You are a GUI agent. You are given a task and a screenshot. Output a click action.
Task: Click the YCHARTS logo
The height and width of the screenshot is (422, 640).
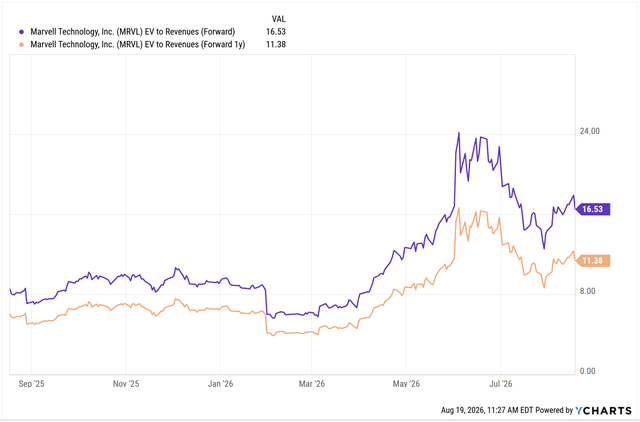(x=603, y=411)
